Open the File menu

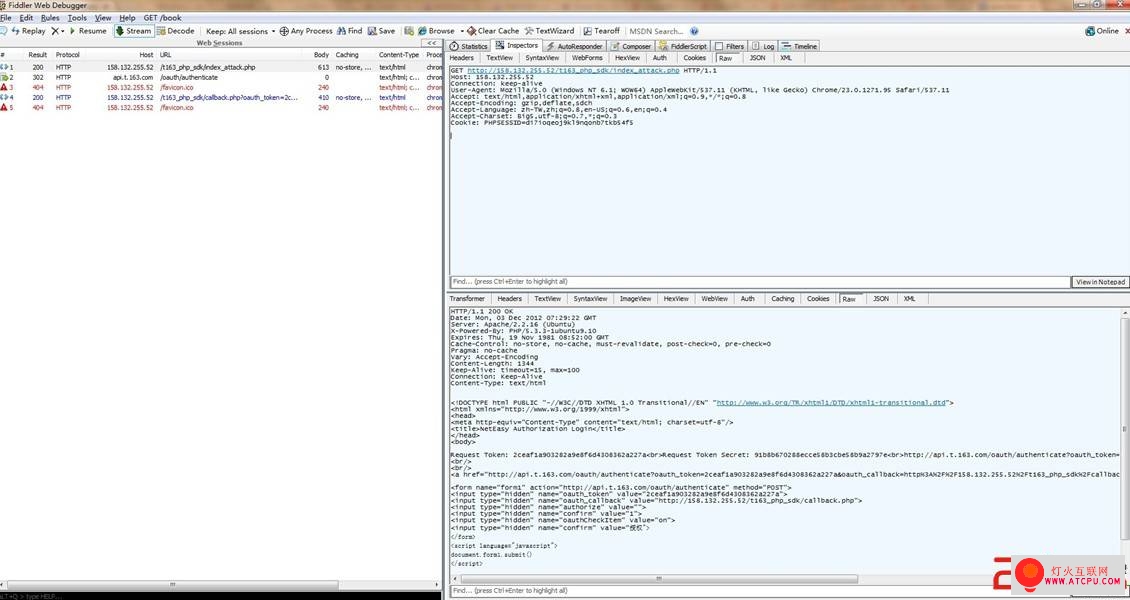pos(6,17)
